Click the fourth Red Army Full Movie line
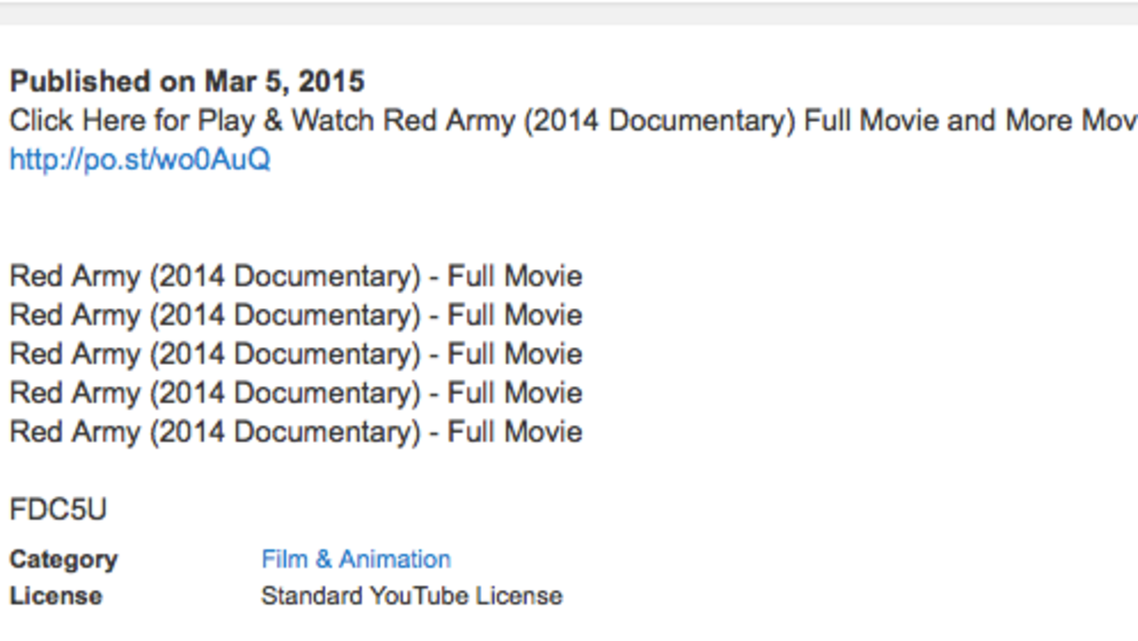Viewport: 1138px width, 641px height. (296, 393)
